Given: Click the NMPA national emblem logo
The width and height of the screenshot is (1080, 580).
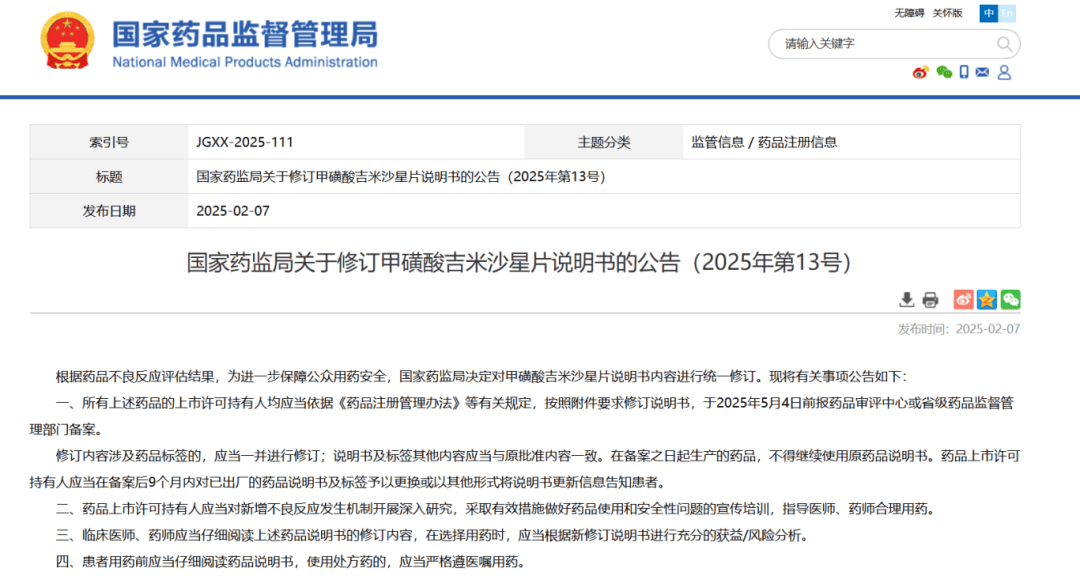Looking at the screenshot, I should [67, 41].
